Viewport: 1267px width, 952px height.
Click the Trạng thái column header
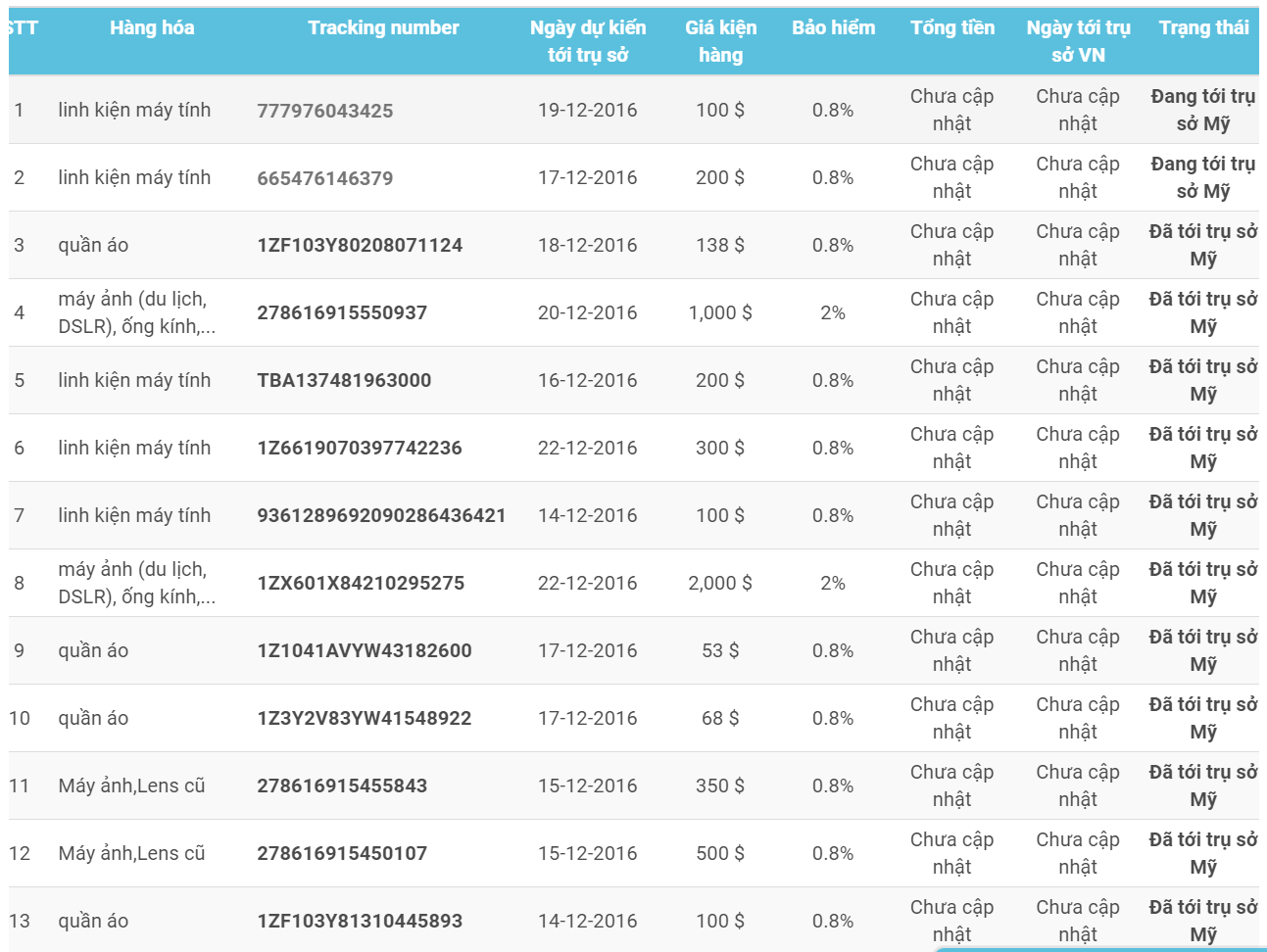1203,27
